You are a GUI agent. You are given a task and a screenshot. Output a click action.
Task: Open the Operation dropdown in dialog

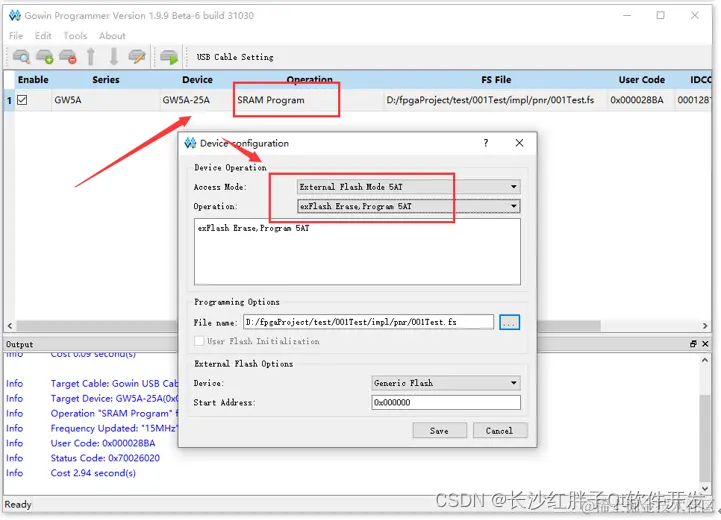click(408, 206)
